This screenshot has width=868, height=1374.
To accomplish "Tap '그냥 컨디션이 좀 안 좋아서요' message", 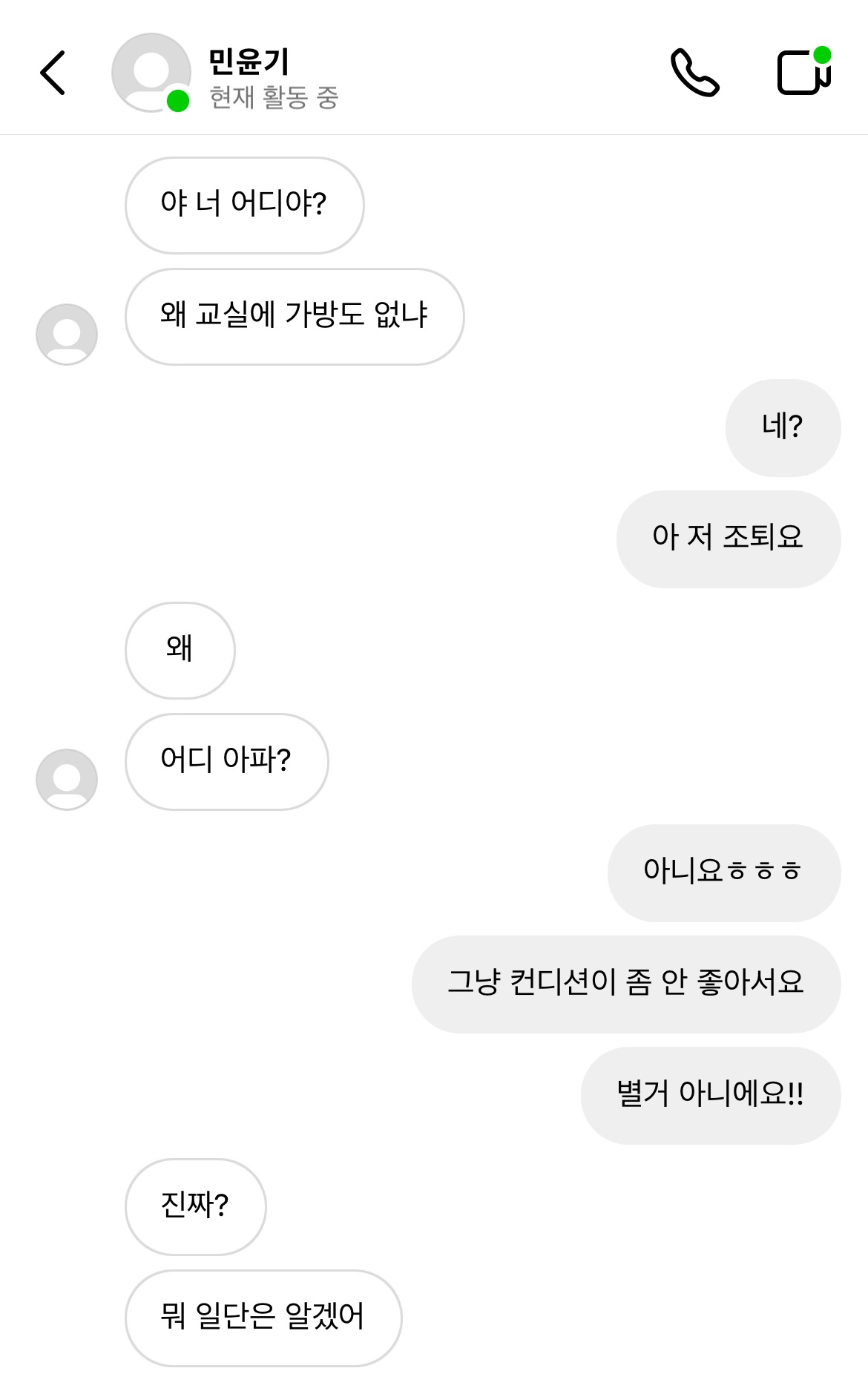I will click(x=625, y=984).
